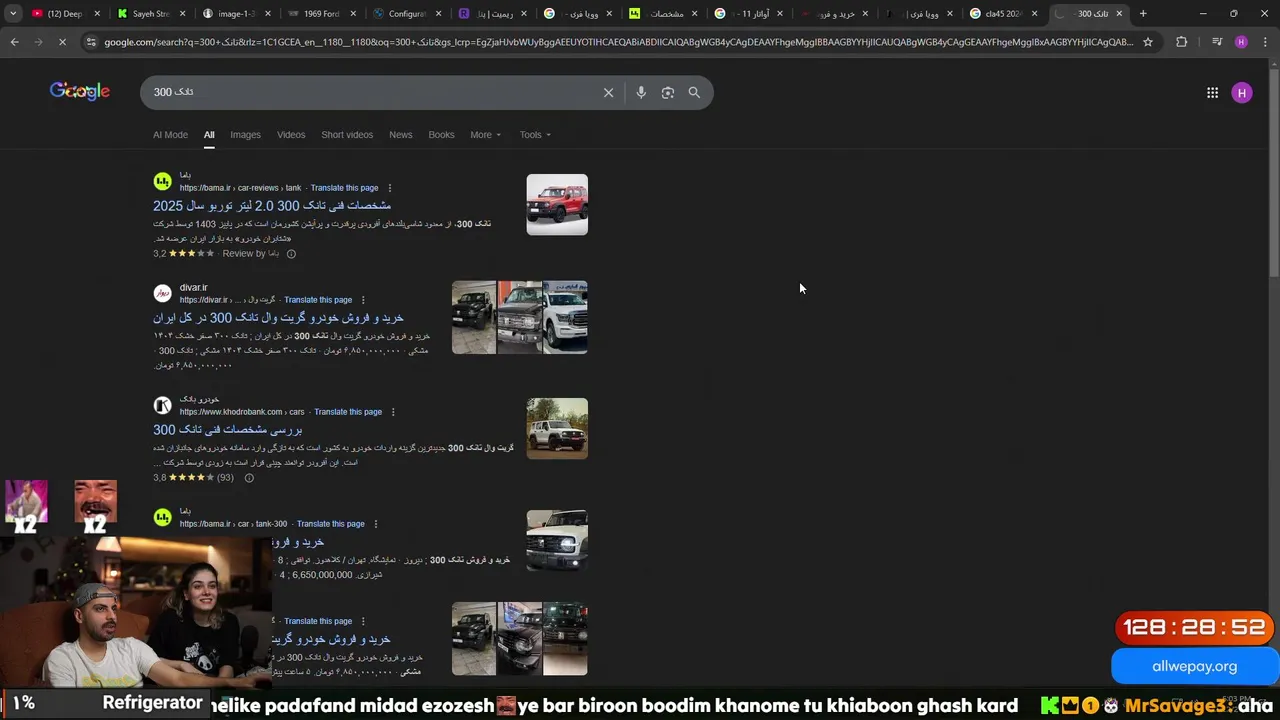Select the All results tab

point(209,135)
